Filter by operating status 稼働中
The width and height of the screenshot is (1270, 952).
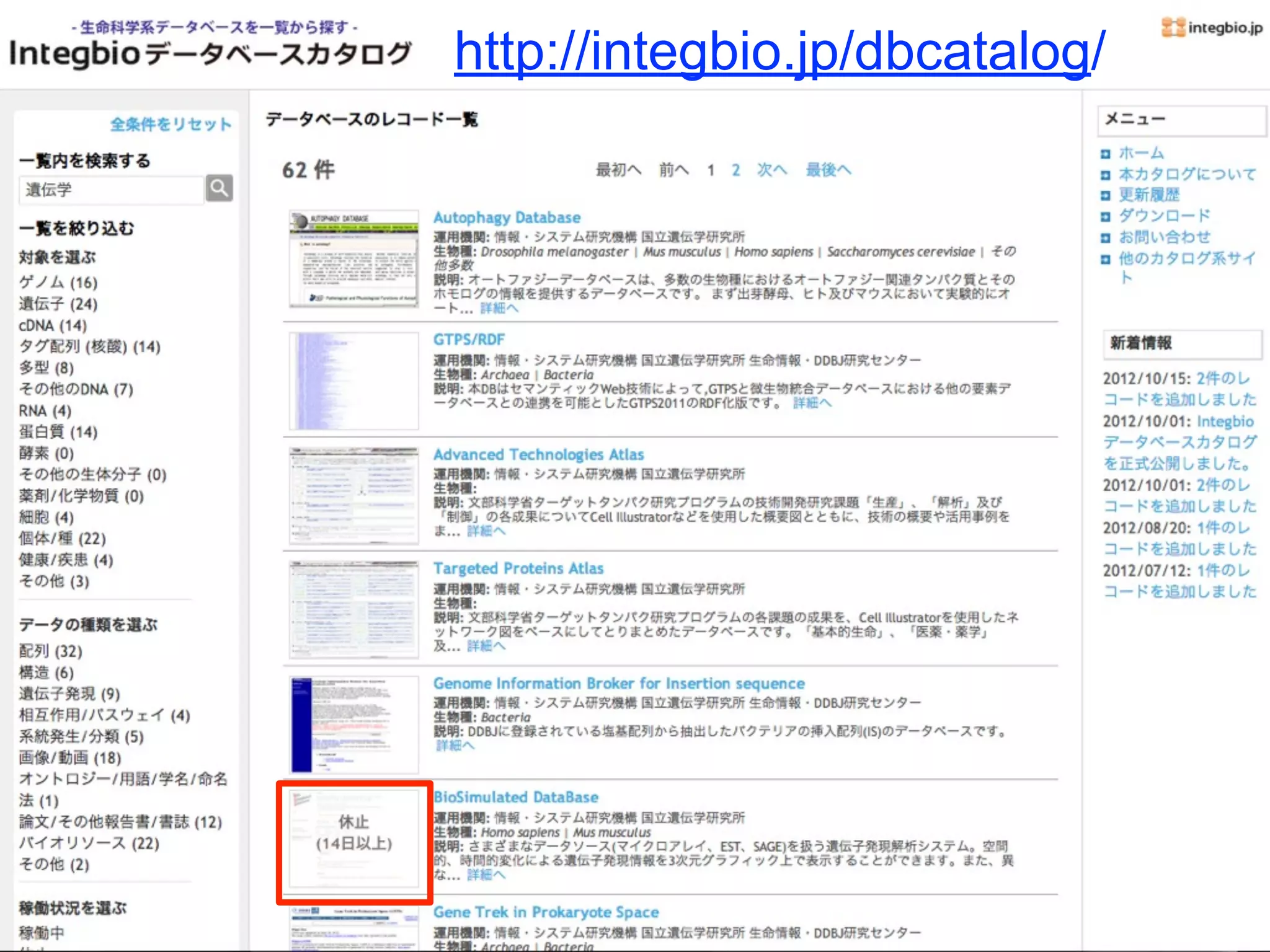(42, 933)
